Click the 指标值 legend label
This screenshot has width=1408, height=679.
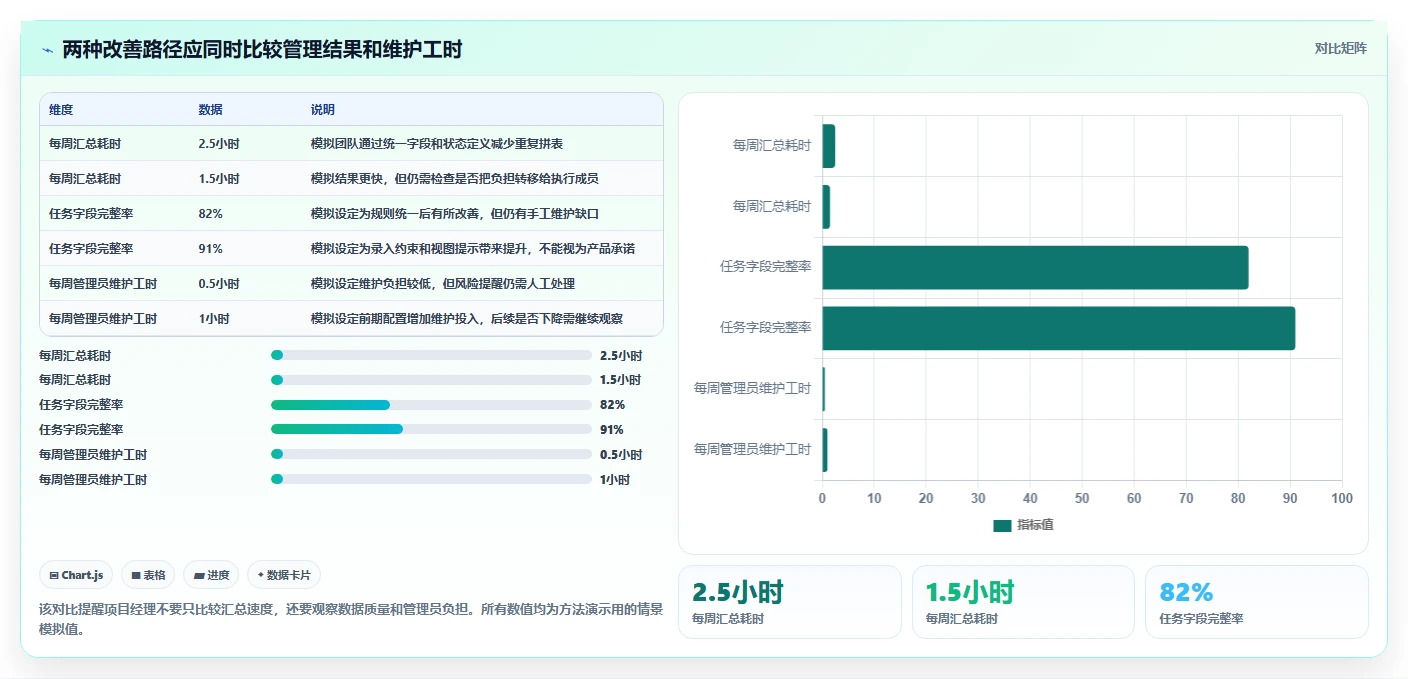point(1035,525)
